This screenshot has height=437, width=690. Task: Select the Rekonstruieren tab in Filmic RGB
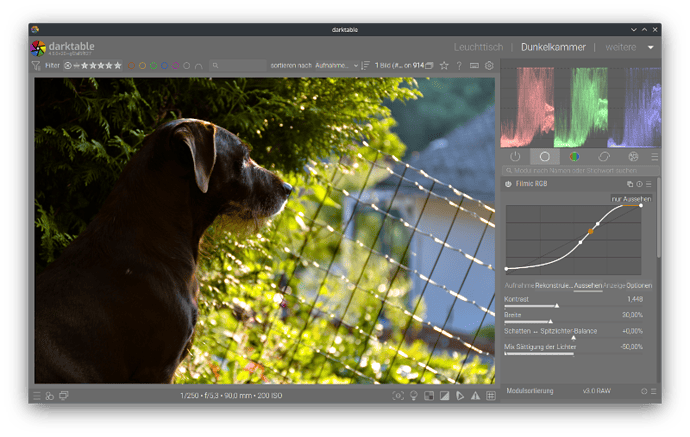pyautogui.click(x=553, y=286)
